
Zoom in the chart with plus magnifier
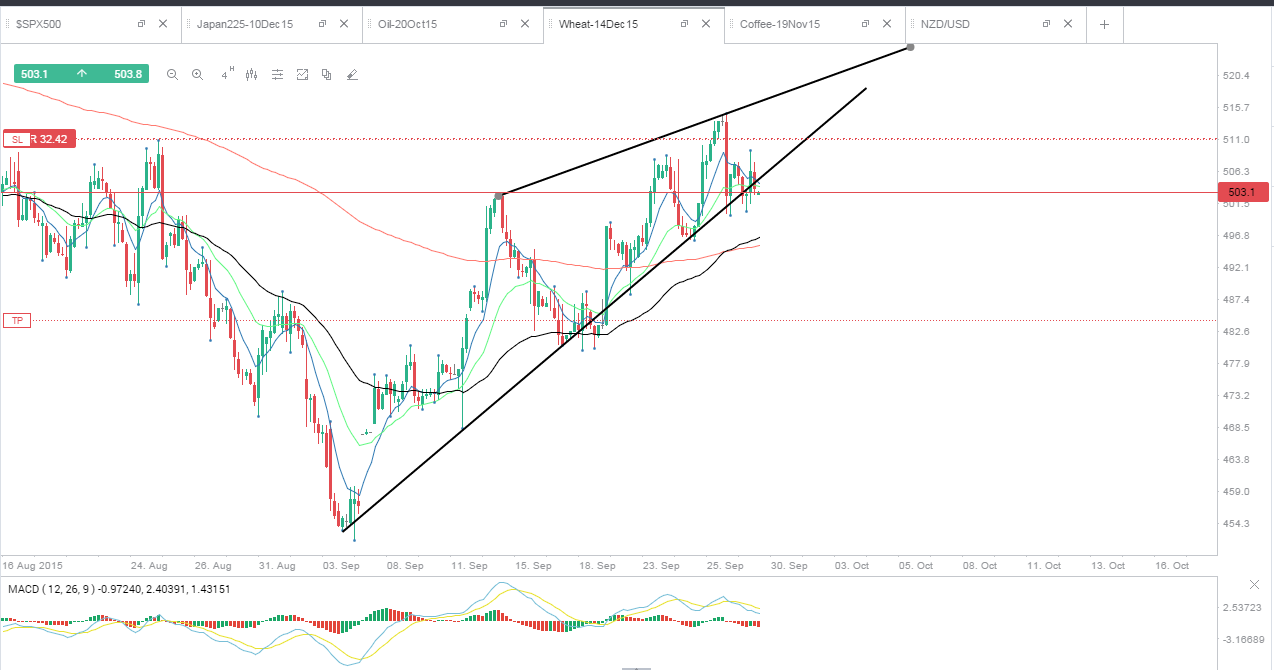[197, 74]
